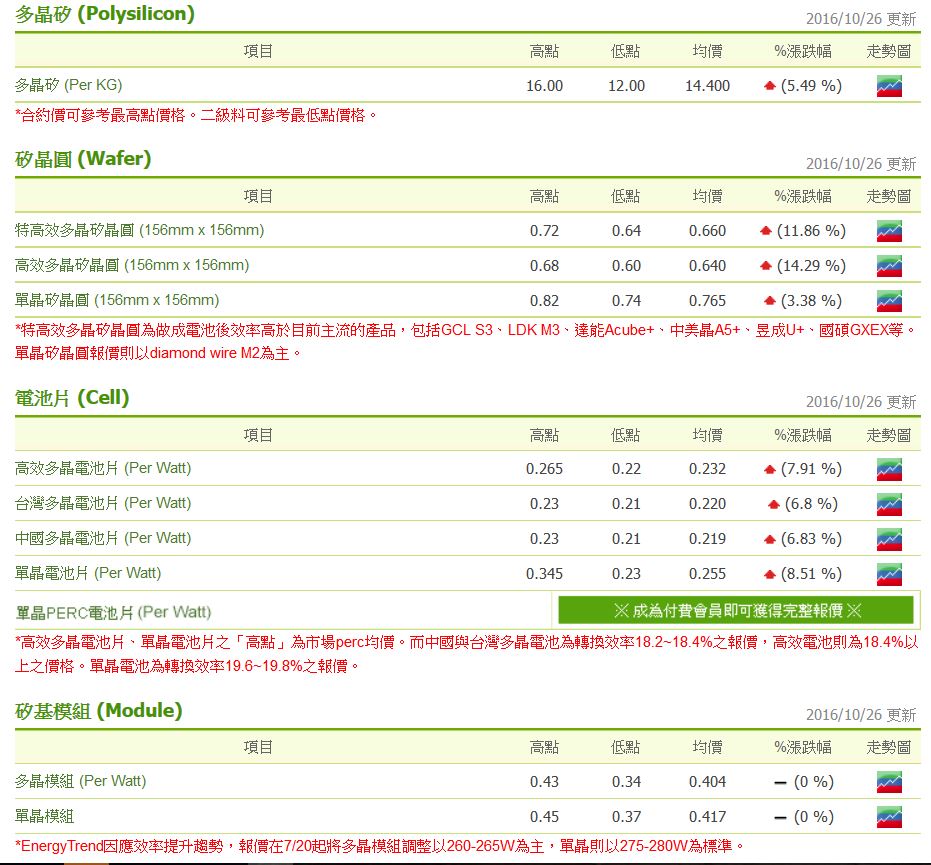Open trend chart icon for 中國多晶電池片
931x865 pixels.
[x=889, y=539]
